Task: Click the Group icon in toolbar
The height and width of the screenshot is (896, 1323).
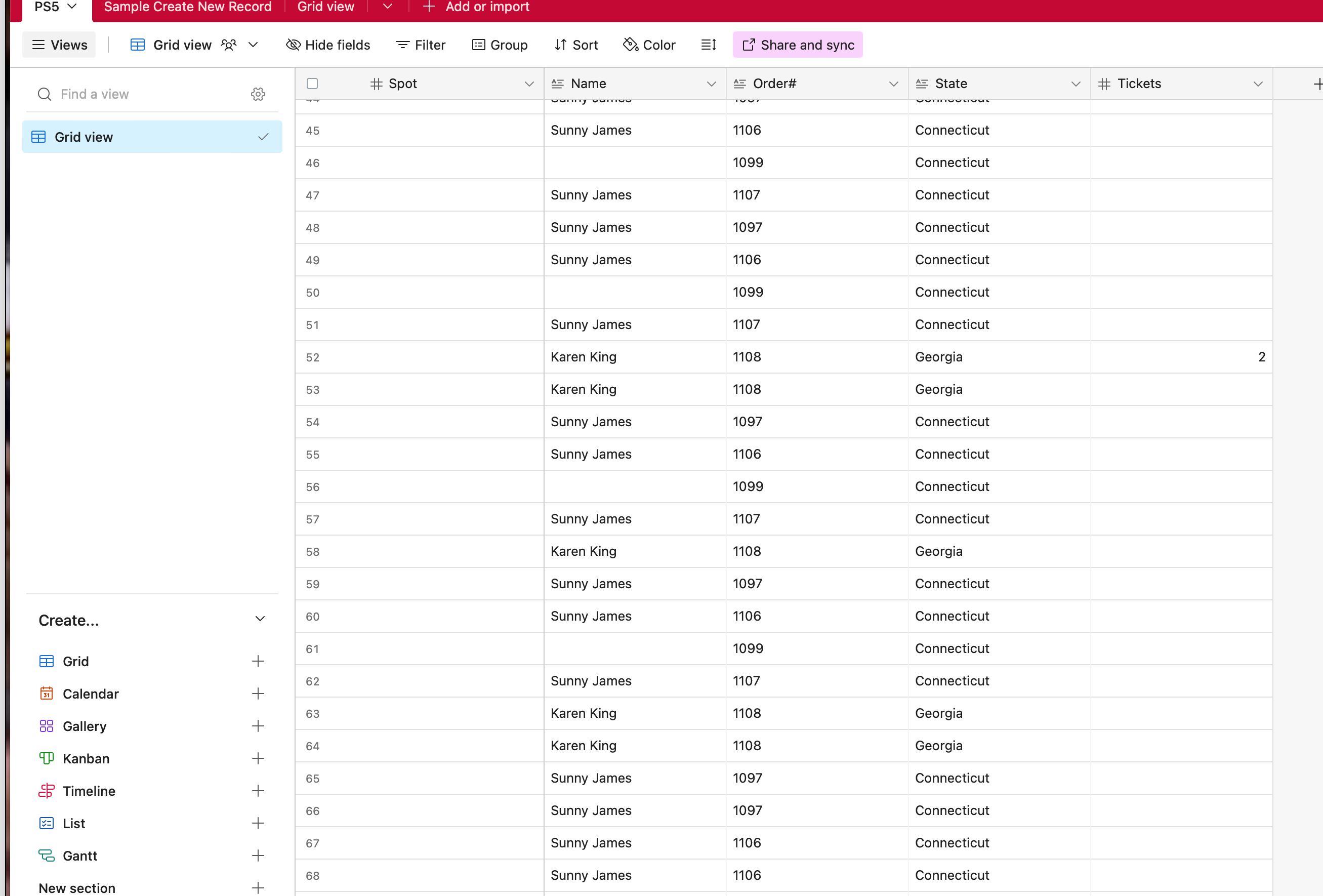Action: (x=478, y=45)
